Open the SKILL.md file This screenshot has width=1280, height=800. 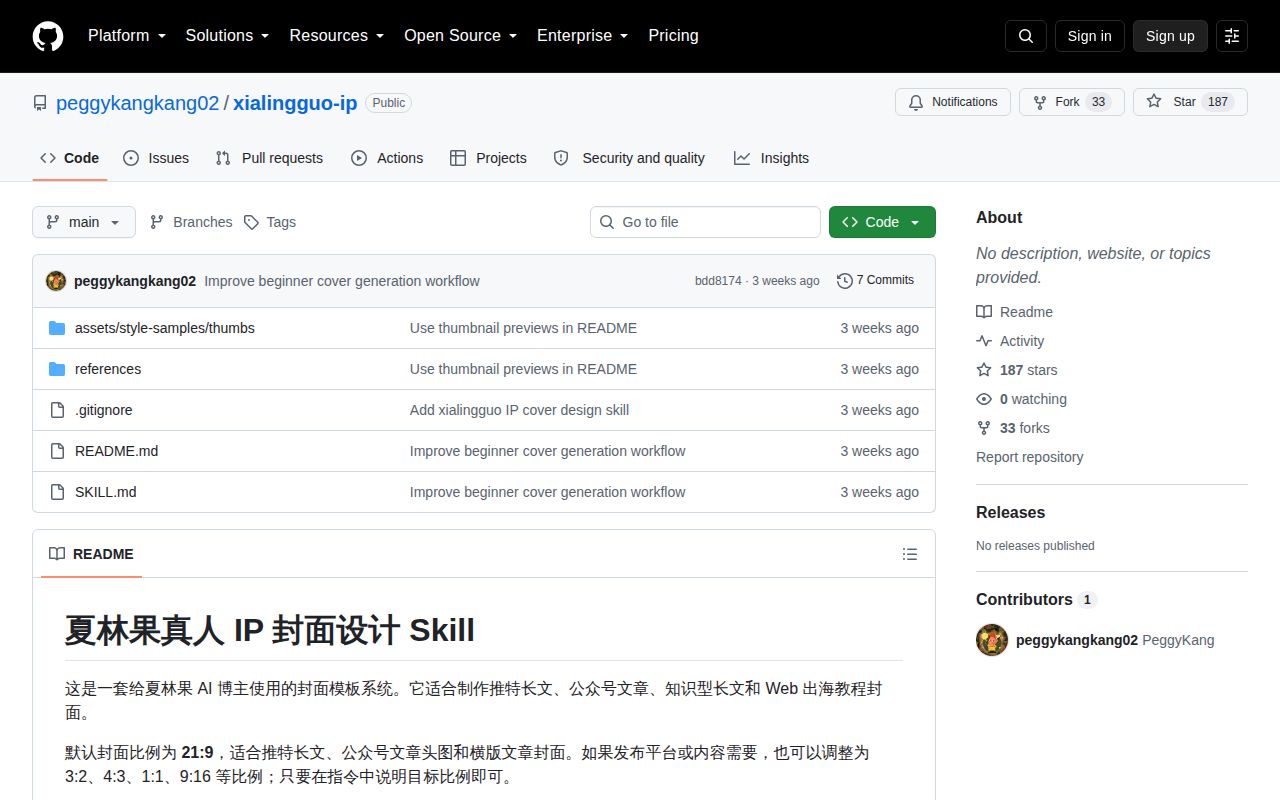pyautogui.click(x=106, y=492)
